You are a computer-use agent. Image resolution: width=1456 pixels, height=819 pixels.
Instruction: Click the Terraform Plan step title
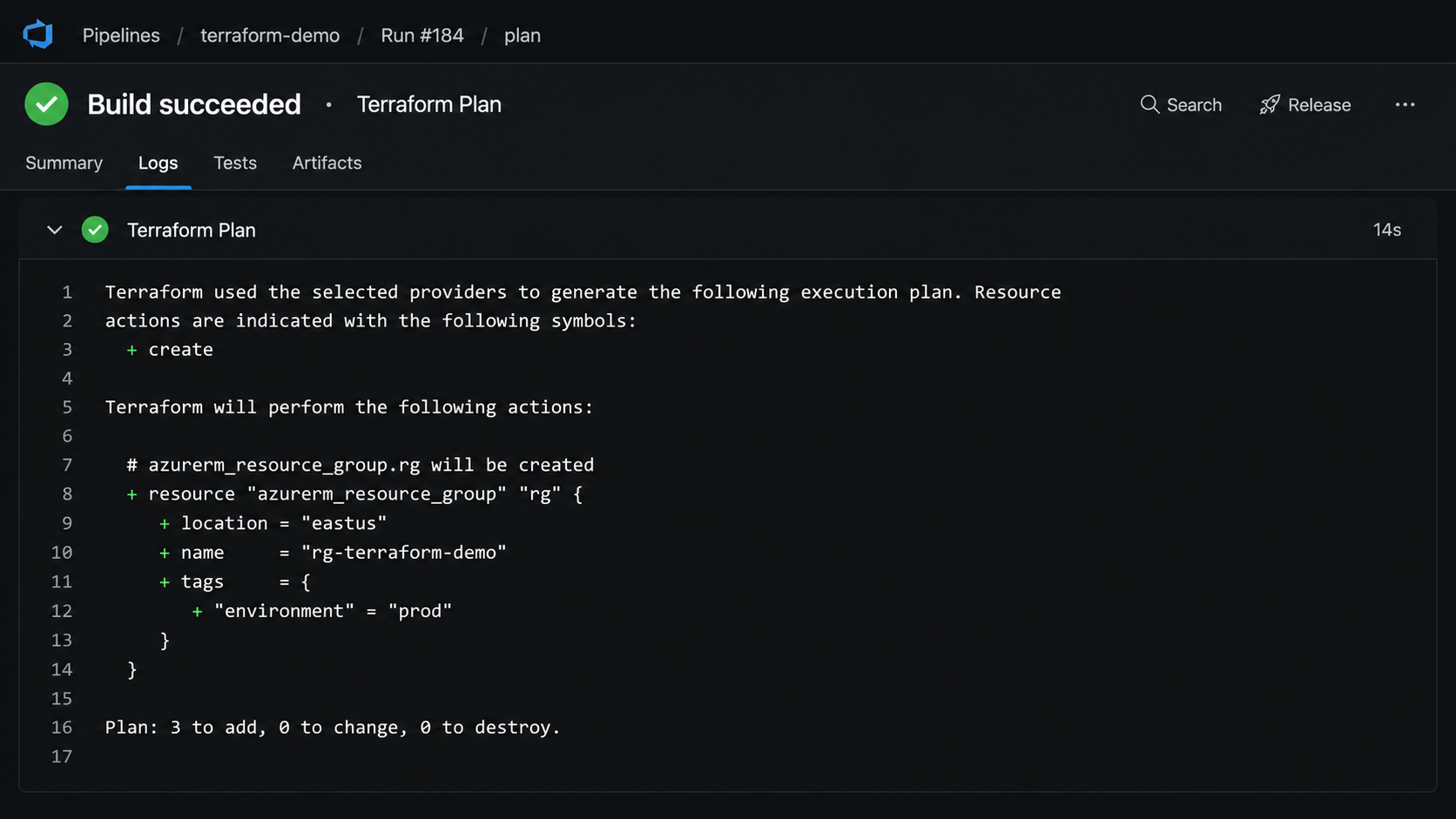pyautogui.click(x=192, y=230)
